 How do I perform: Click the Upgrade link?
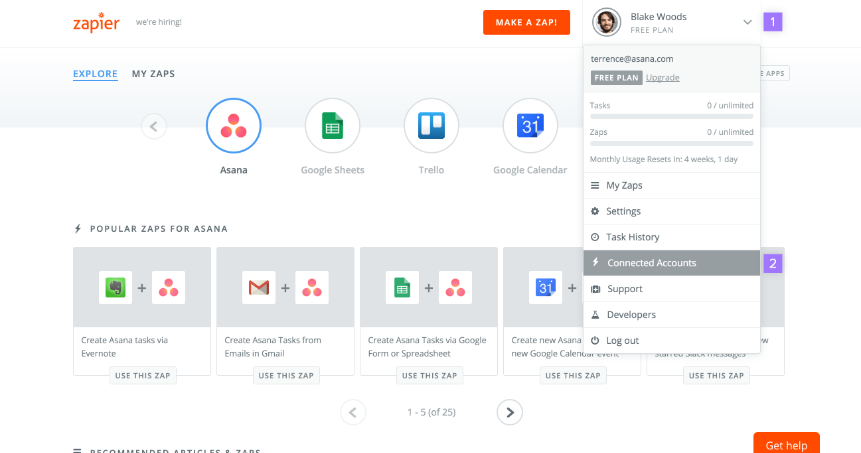click(x=662, y=77)
